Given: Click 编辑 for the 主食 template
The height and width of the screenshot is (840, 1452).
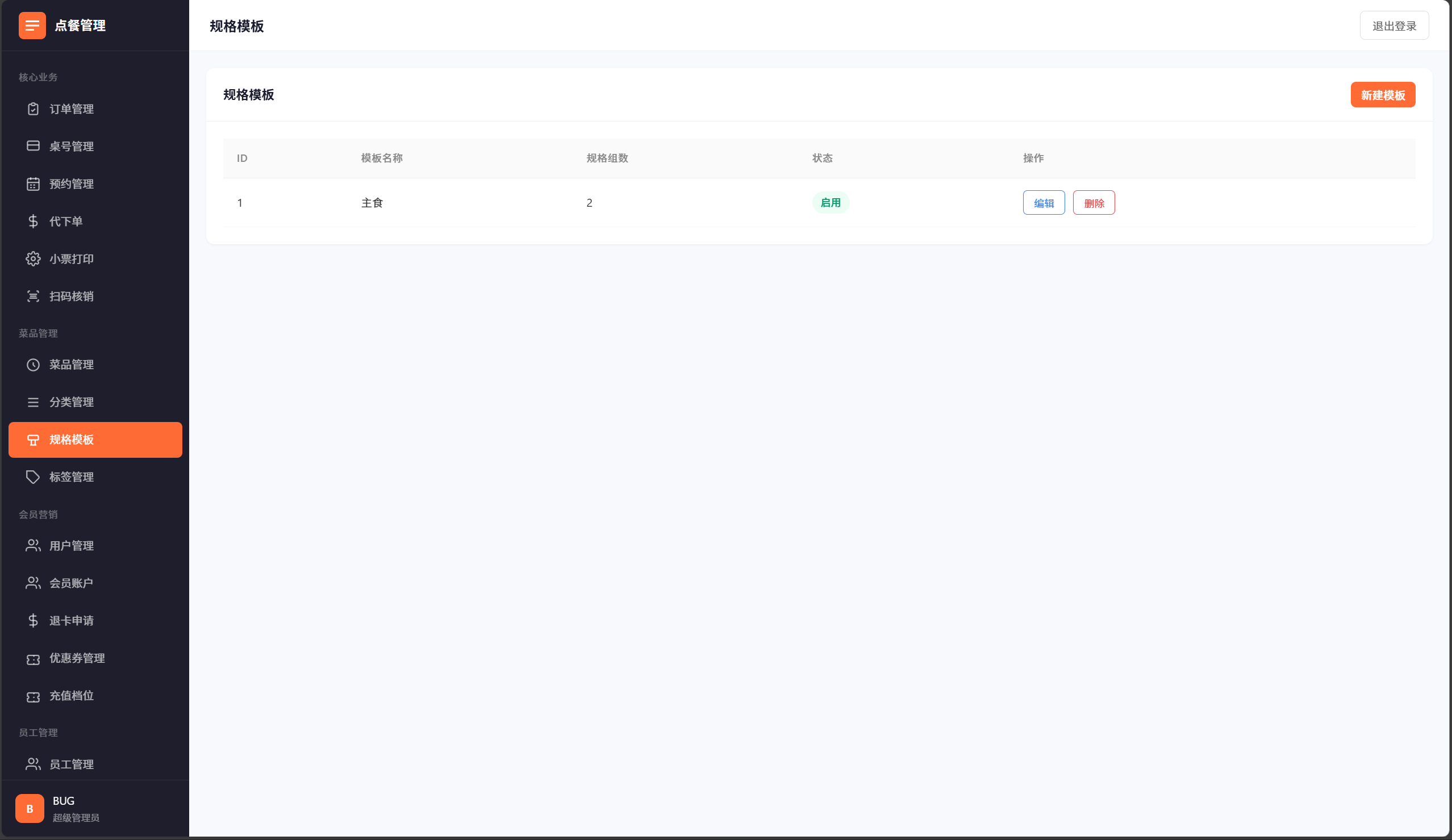Looking at the screenshot, I should (x=1044, y=203).
